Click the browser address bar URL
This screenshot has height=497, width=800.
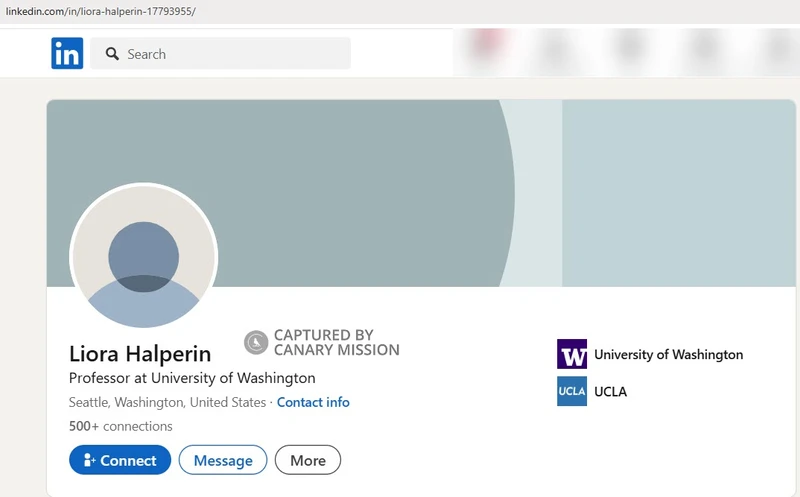pyautogui.click(x=101, y=11)
